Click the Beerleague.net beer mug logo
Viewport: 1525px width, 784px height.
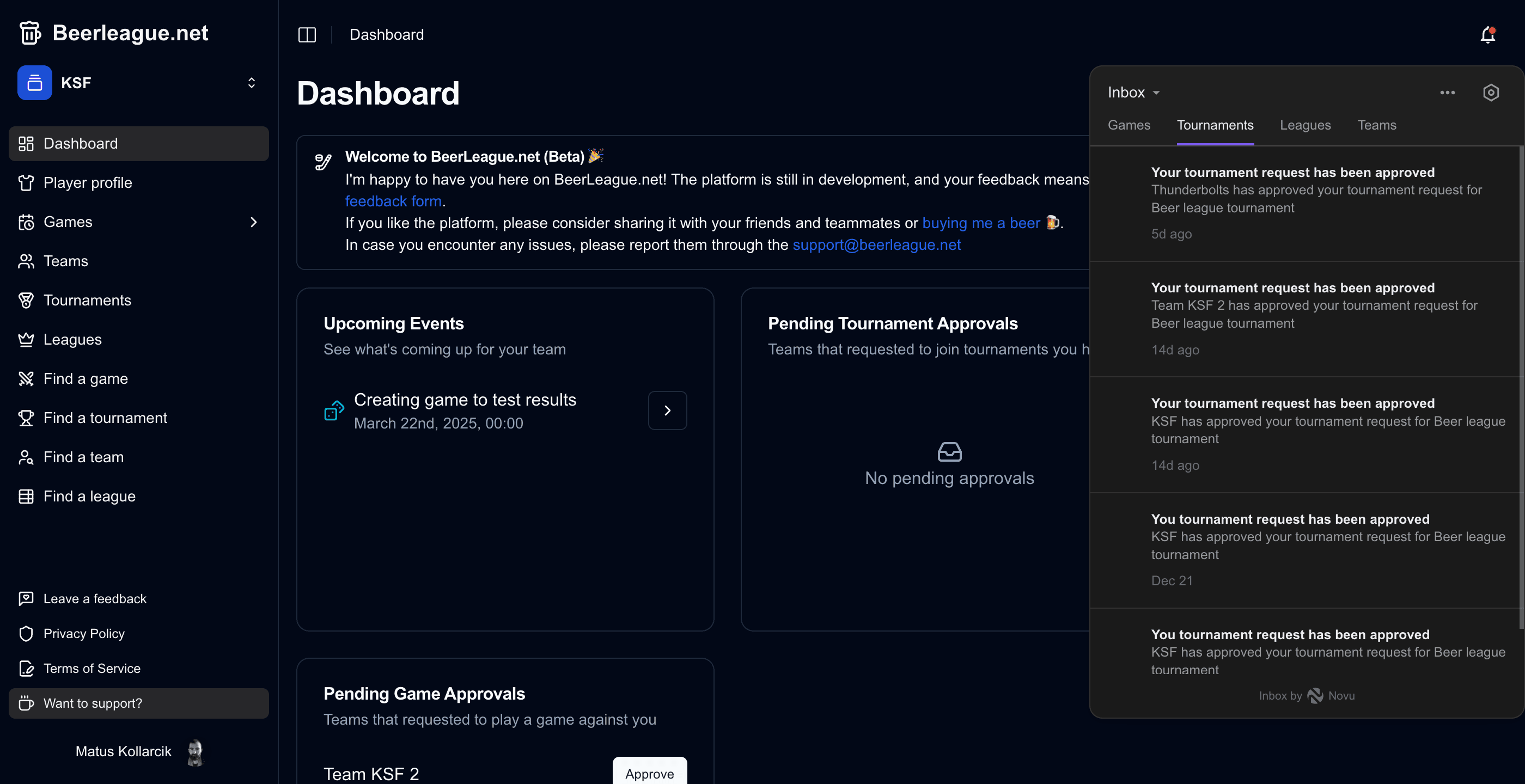[29, 33]
